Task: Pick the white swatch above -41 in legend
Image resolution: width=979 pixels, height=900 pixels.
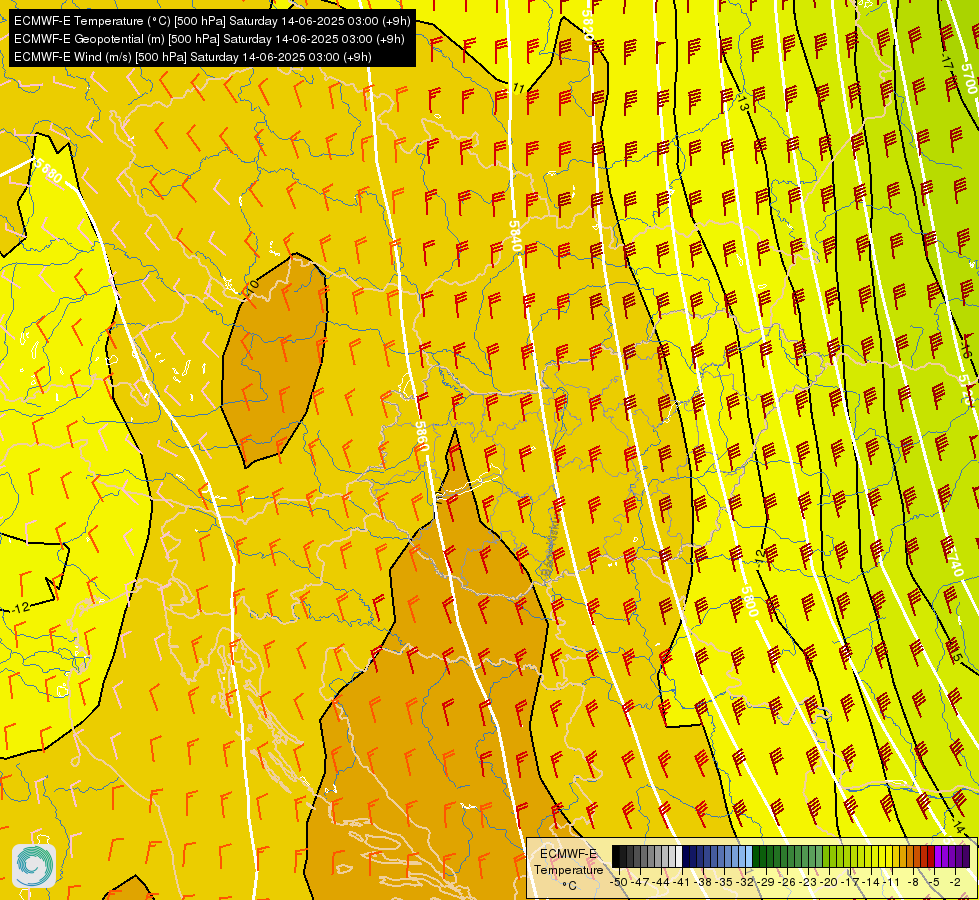Action: (679, 856)
